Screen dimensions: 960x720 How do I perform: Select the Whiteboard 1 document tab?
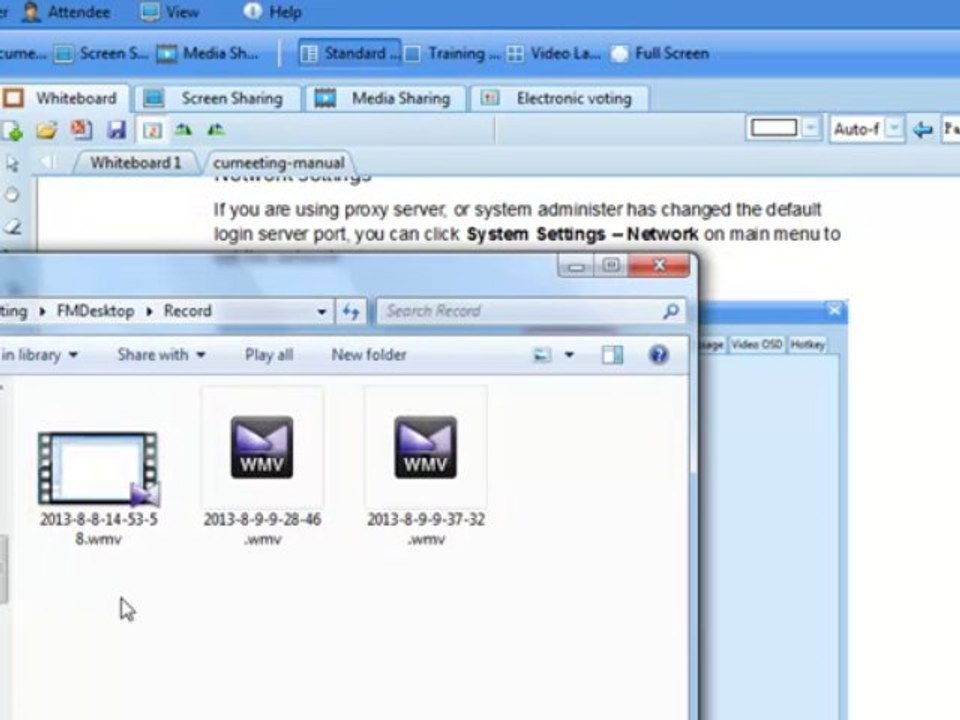coord(135,163)
